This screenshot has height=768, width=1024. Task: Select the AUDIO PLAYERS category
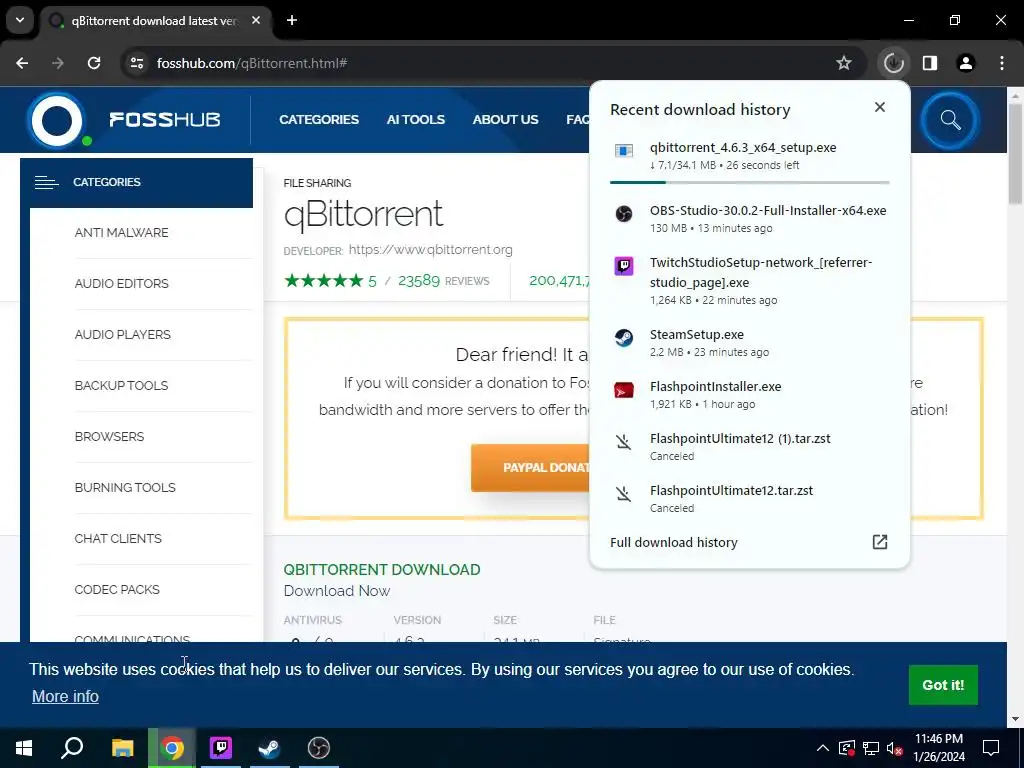coord(123,334)
